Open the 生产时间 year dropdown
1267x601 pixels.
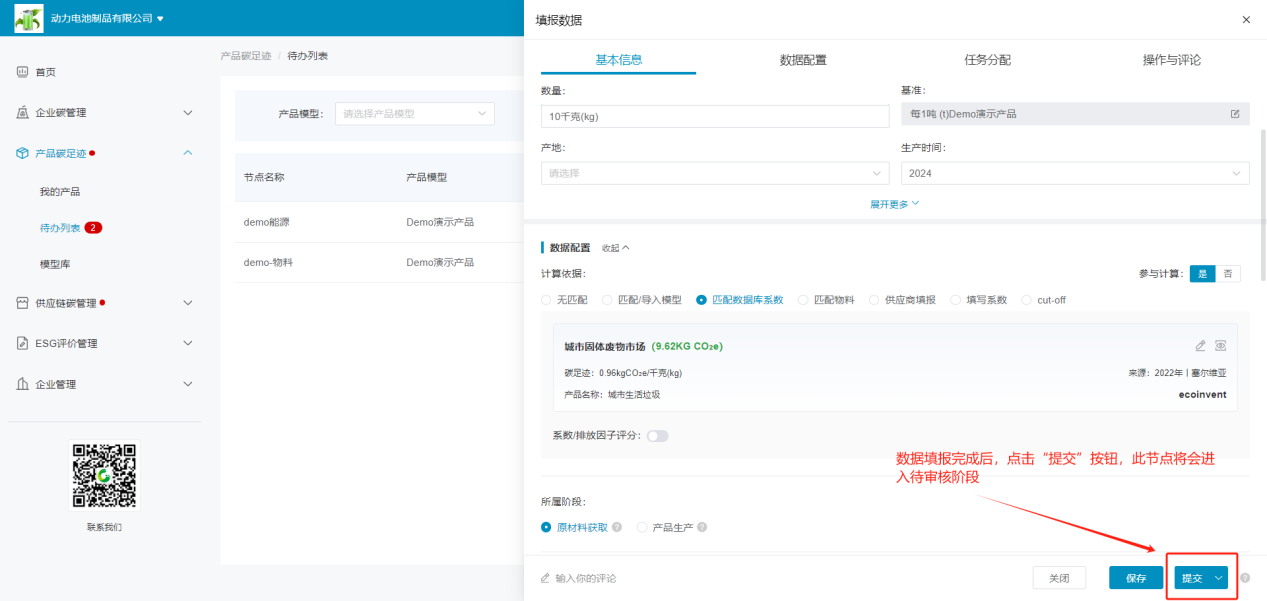pos(1074,173)
